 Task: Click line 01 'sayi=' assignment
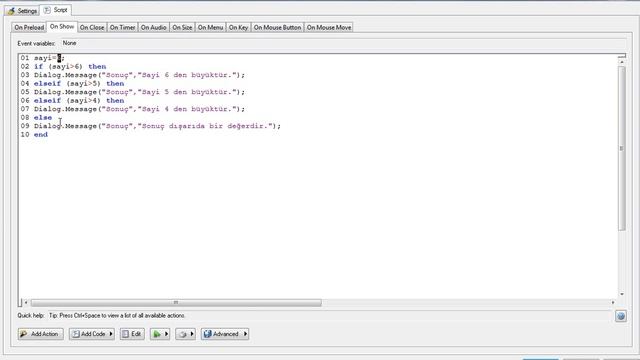point(49,58)
